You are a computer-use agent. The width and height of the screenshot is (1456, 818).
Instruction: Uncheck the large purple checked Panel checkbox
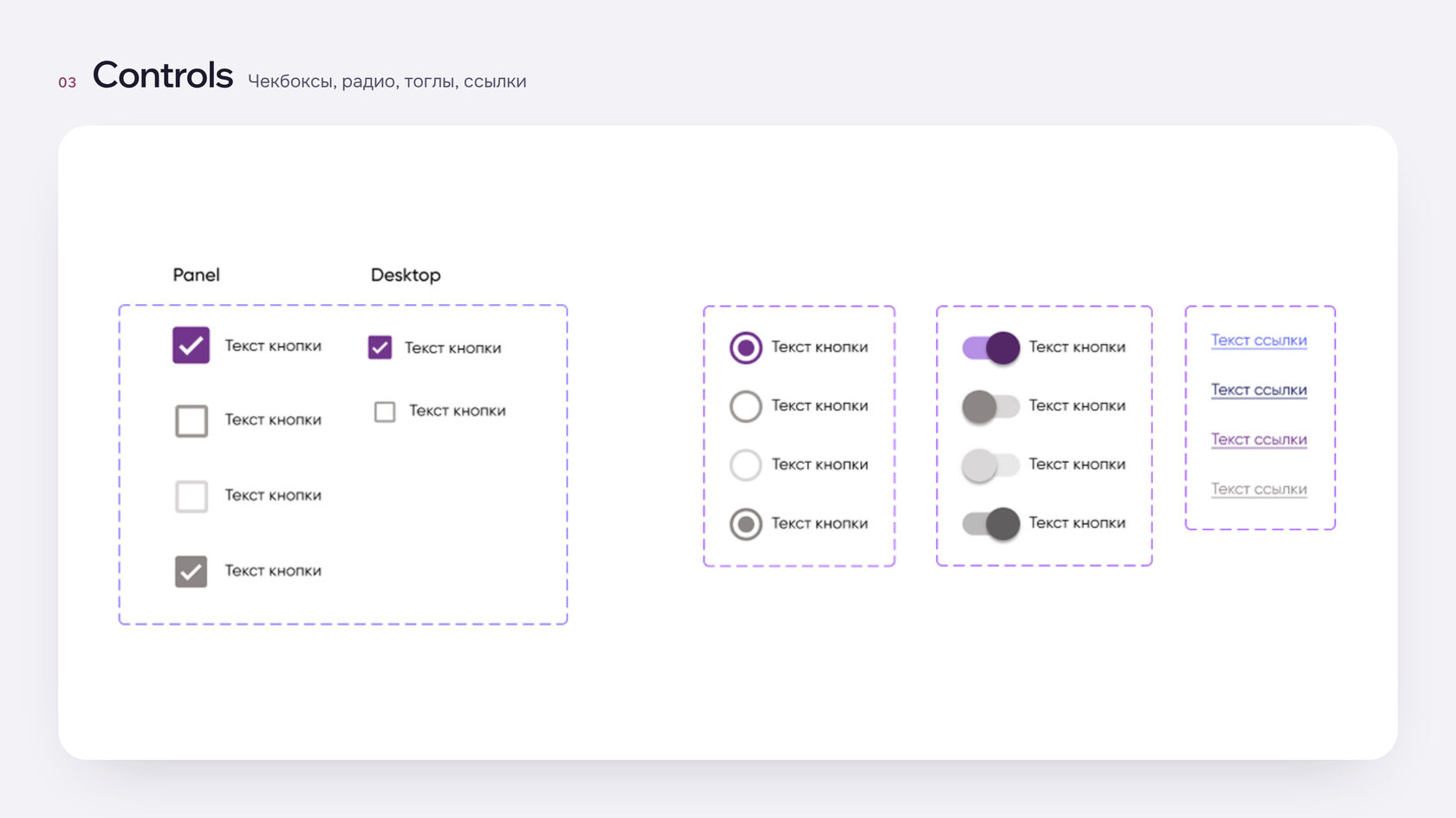(x=191, y=345)
